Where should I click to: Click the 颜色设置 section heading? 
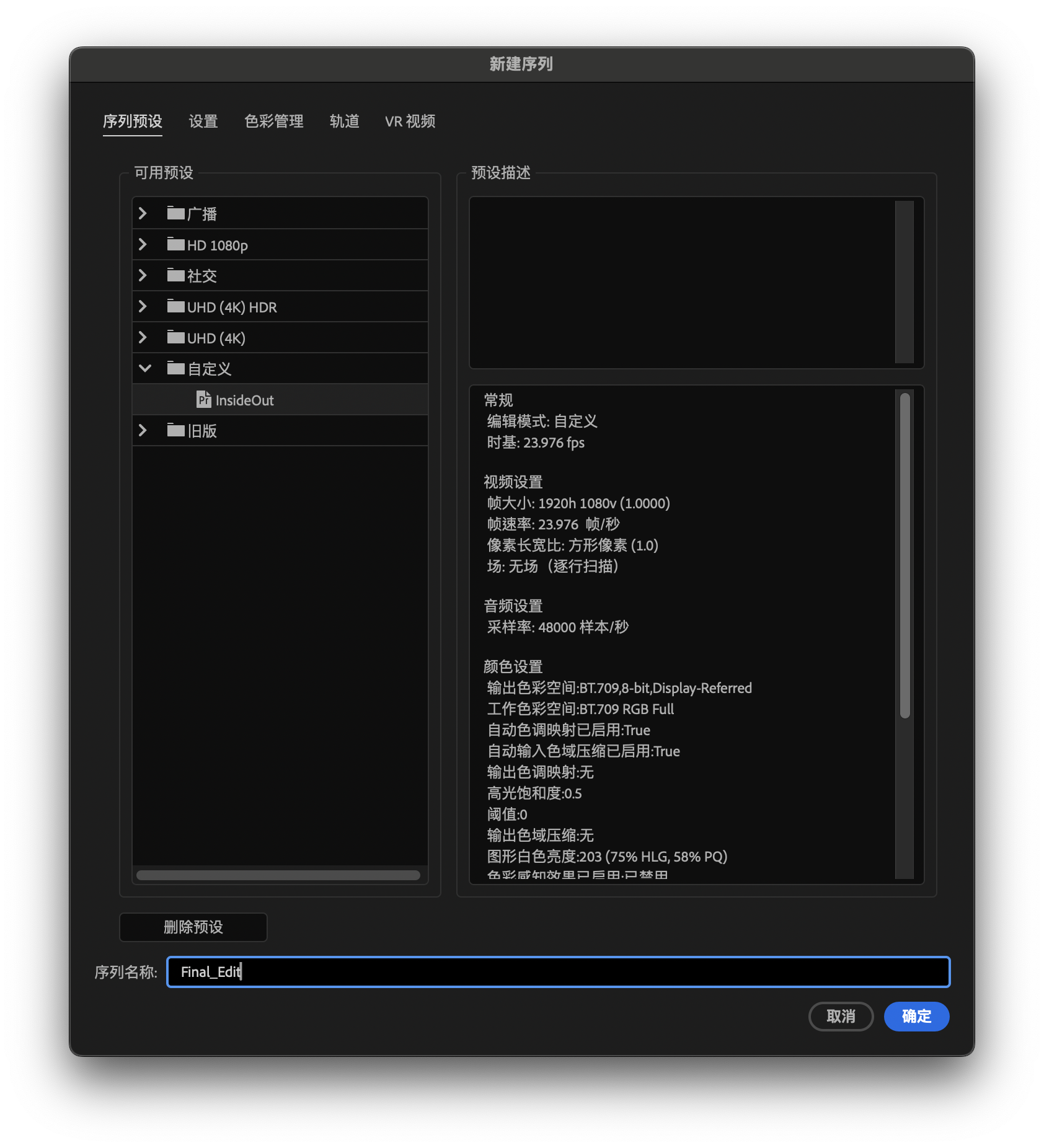click(513, 667)
